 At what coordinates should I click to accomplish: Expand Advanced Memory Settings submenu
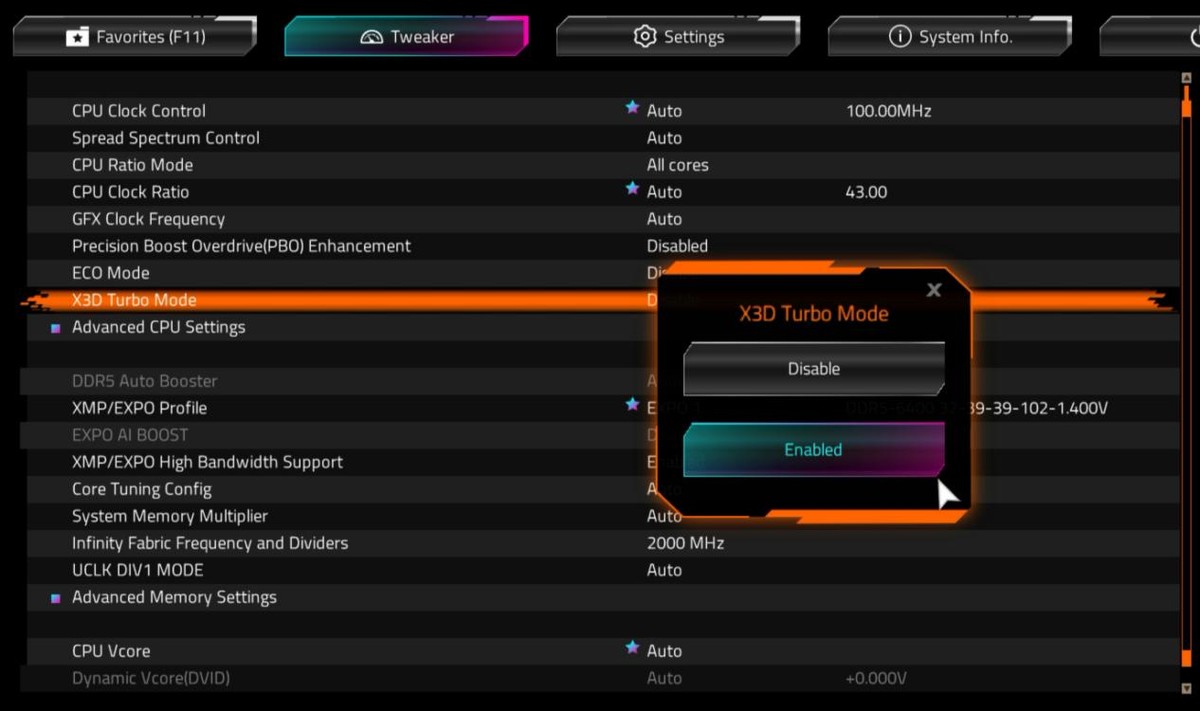[x=174, y=597]
